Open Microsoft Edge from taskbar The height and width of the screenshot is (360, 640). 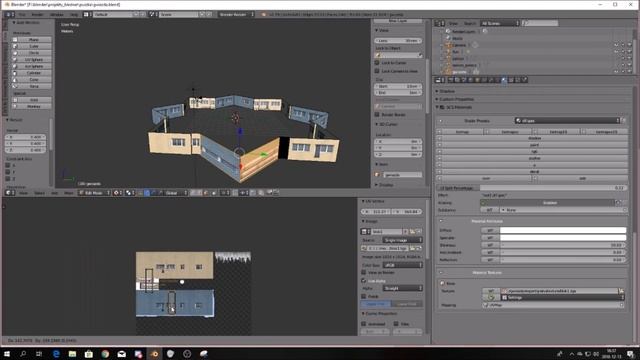pos(56,353)
